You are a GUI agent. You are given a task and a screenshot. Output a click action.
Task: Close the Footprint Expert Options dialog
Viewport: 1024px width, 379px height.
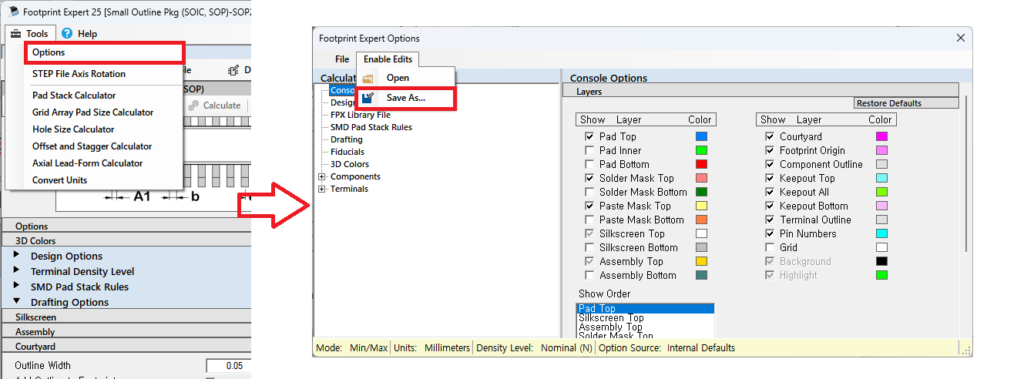coord(960,38)
